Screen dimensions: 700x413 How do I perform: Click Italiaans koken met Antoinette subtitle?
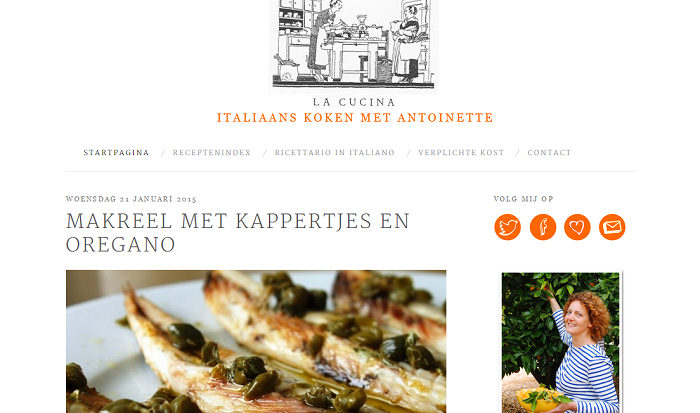point(355,117)
